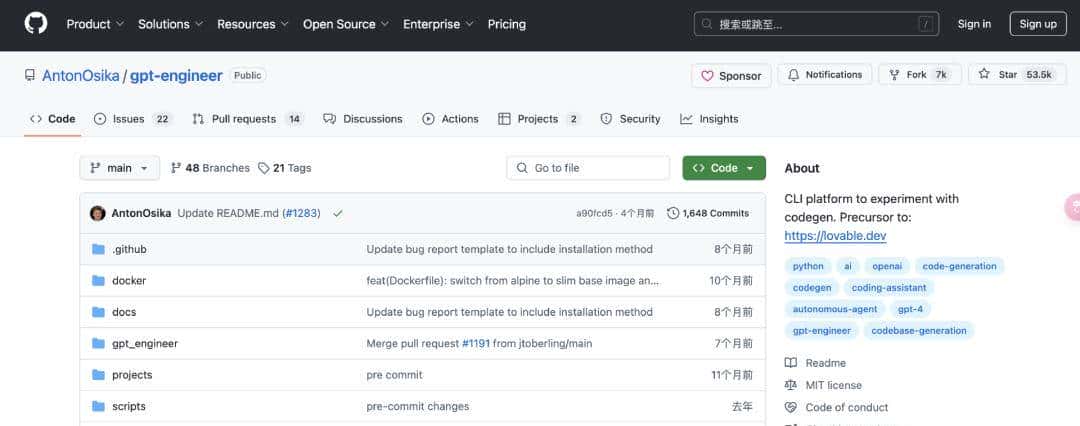The height and width of the screenshot is (426, 1080).
Task: Sponsor this repository
Action: pyautogui.click(x=731, y=76)
